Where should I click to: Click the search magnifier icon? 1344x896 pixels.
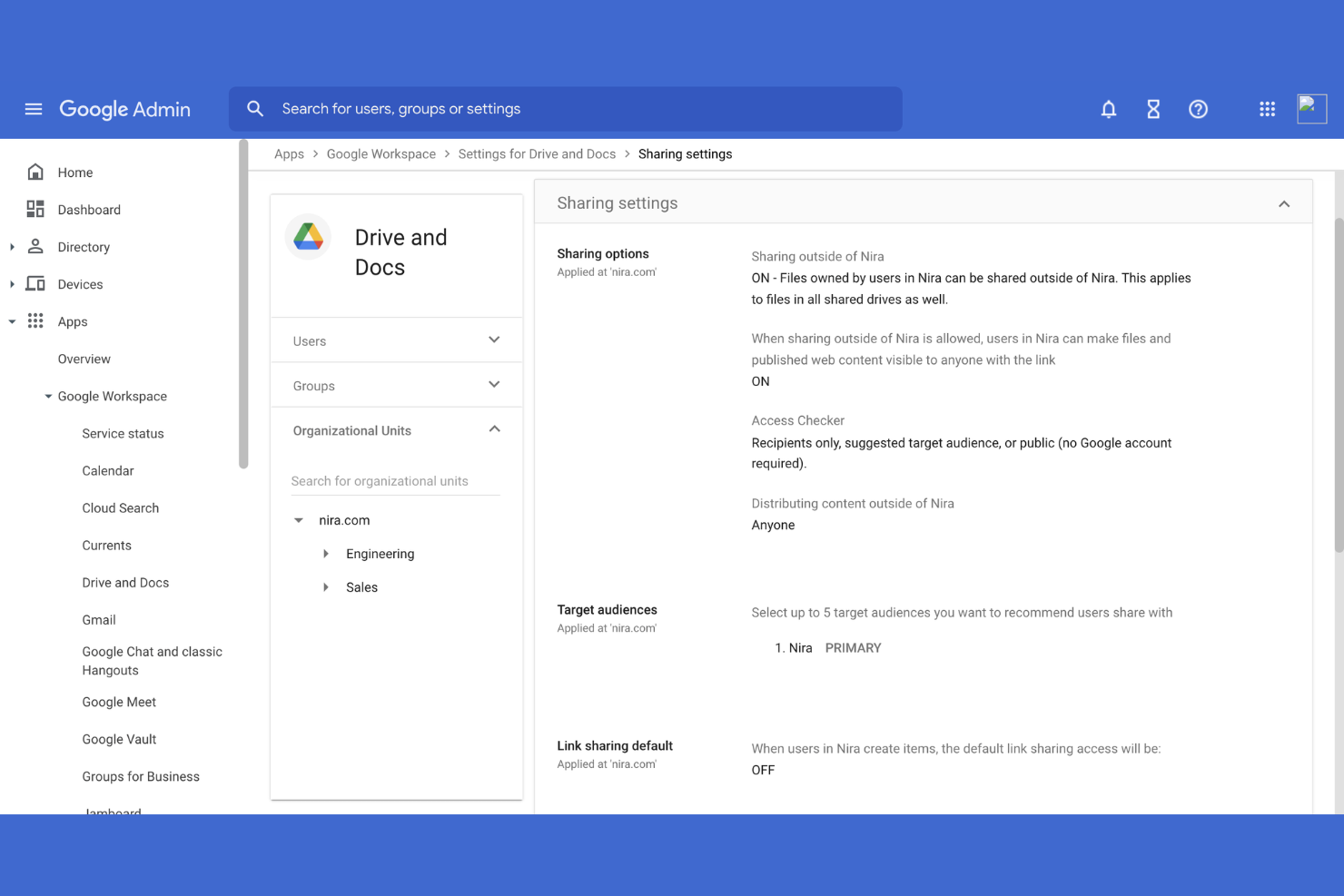255,109
